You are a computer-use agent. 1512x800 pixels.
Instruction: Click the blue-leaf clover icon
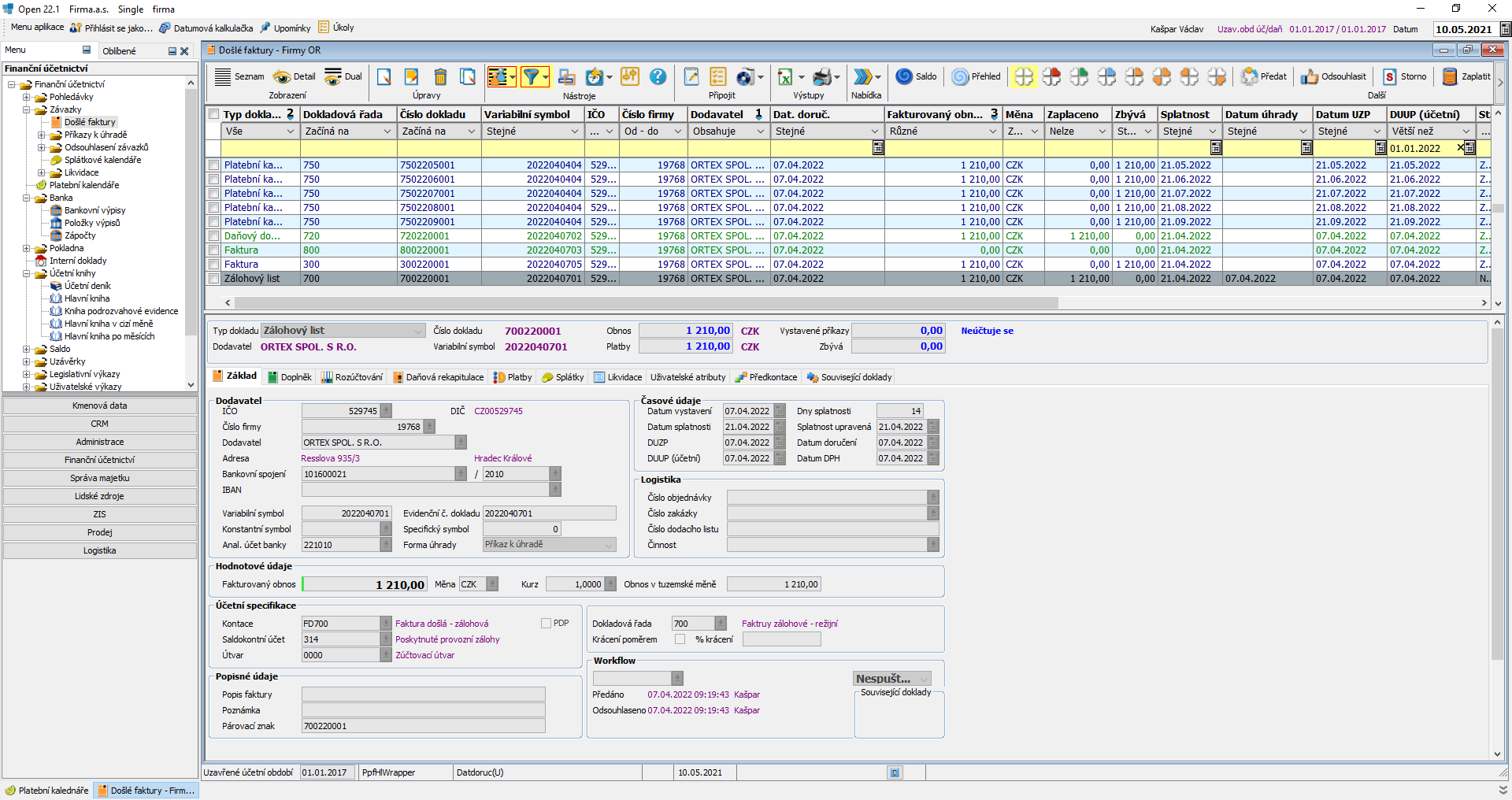[1106, 76]
